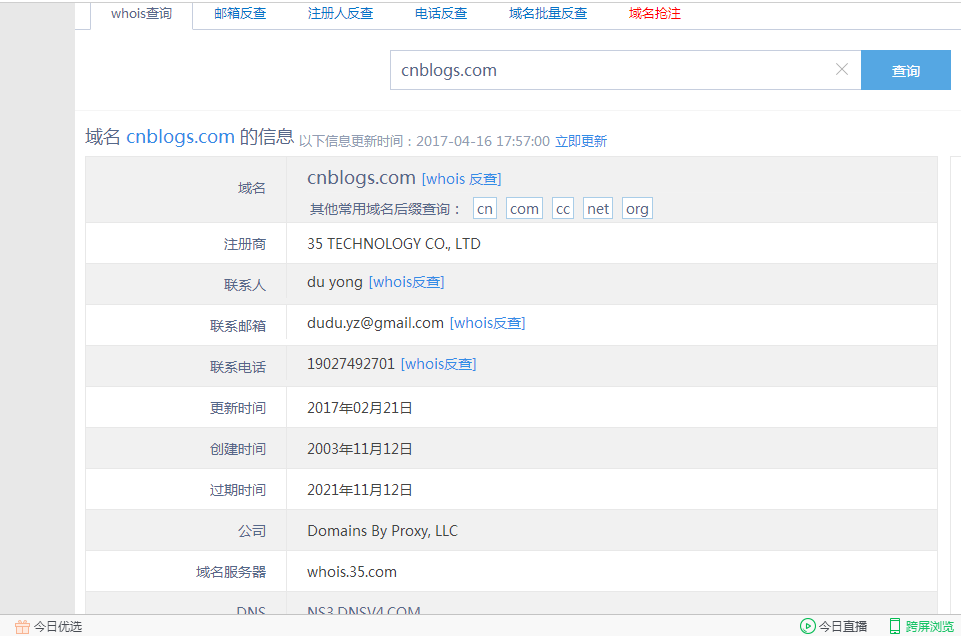The height and width of the screenshot is (636, 961).
Task: Click the update timestamp 2017-04-16 17:57:00
Action: pyautogui.click(x=483, y=142)
